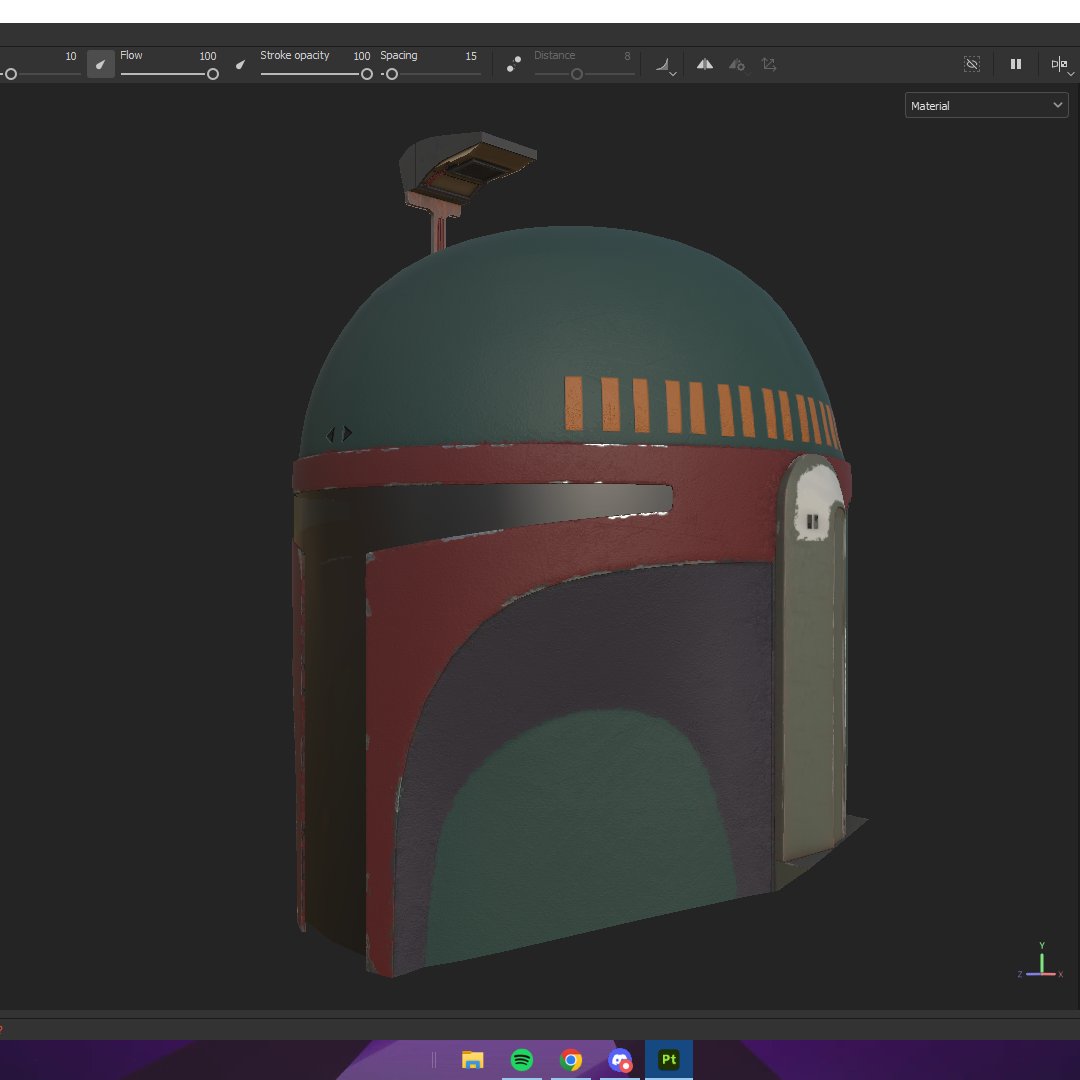
Task: Open symmetry settings icon
Action: click(x=737, y=65)
